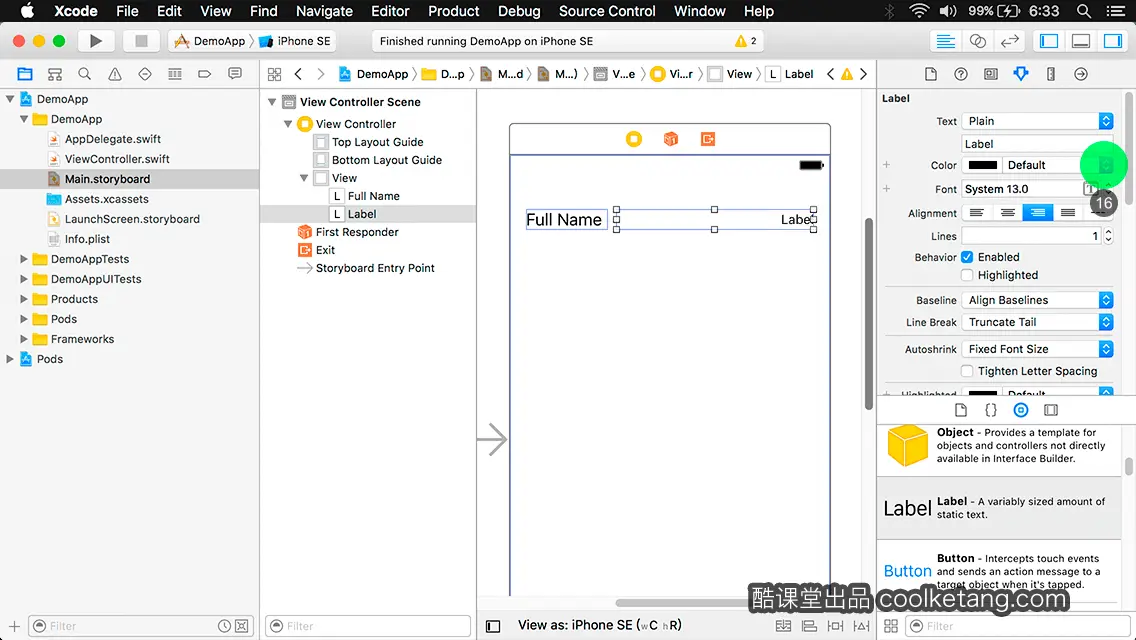Open the Report navigator
The height and width of the screenshot is (640, 1136).
click(235, 74)
